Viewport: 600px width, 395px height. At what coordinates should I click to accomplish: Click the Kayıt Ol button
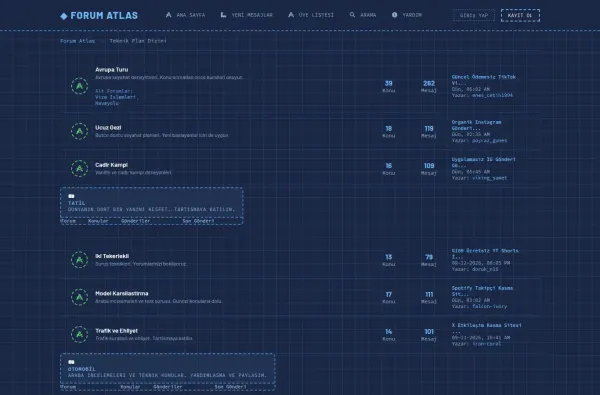pos(520,15)
